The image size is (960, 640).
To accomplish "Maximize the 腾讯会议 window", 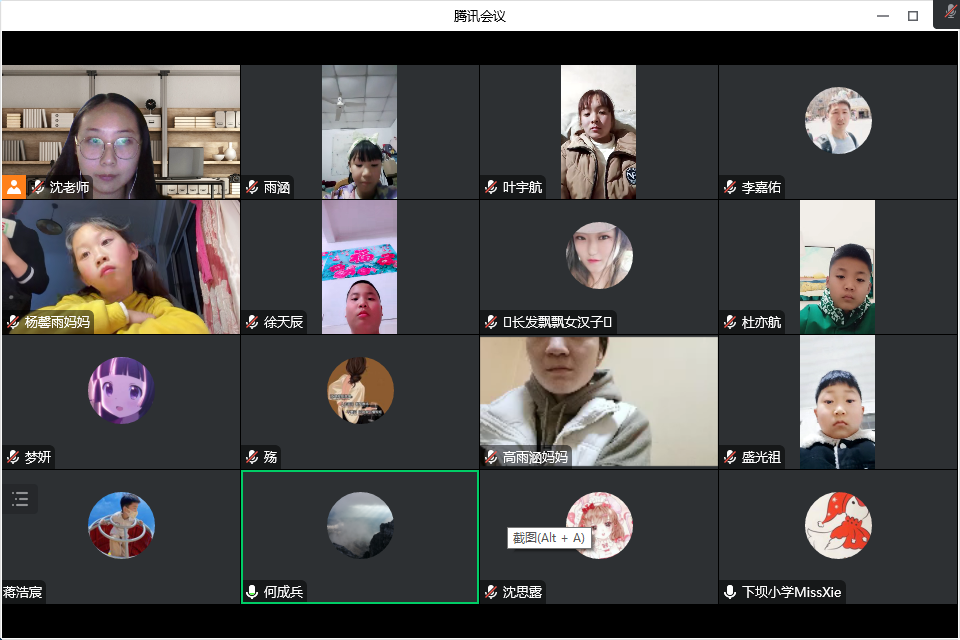I will (913, 16).
